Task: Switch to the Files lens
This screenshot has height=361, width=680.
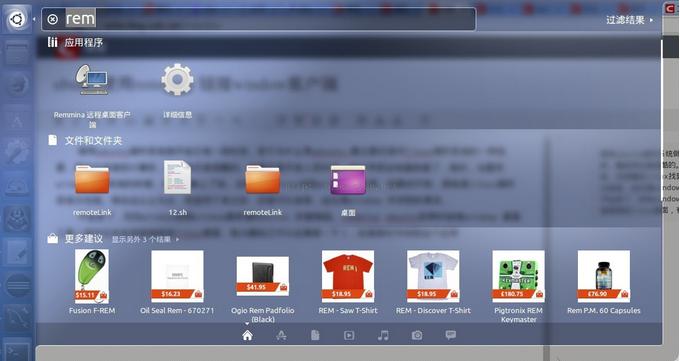Action: (x=315, y=335)
